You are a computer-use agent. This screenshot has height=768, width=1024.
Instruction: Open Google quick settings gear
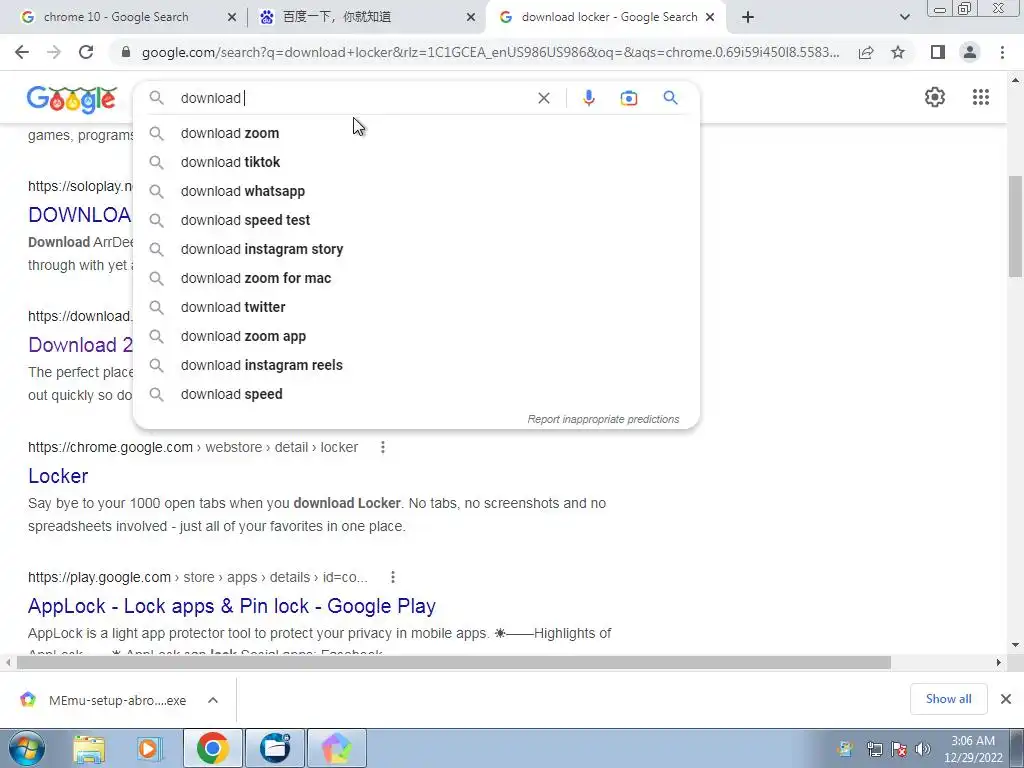[x=935, y=97]
